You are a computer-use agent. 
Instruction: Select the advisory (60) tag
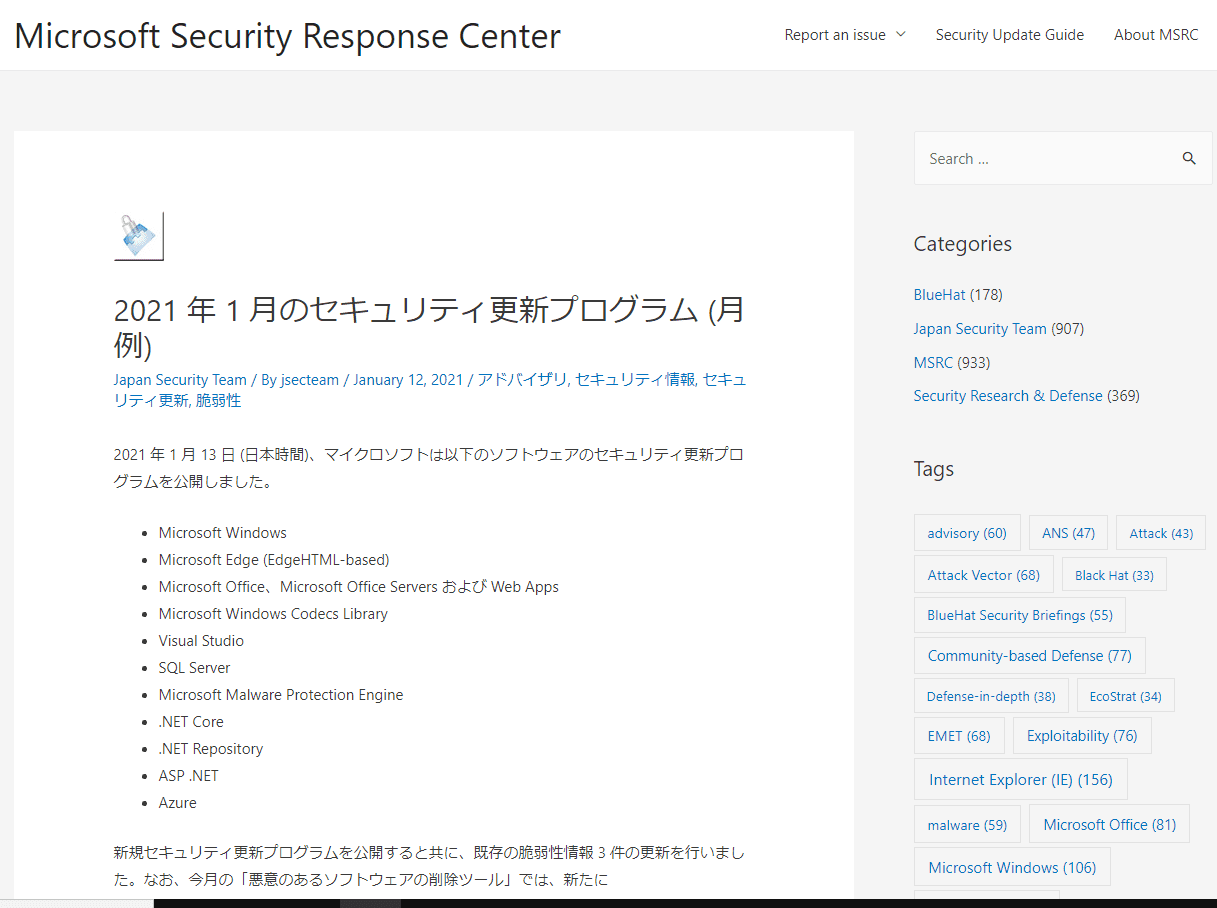pos(966,533)
